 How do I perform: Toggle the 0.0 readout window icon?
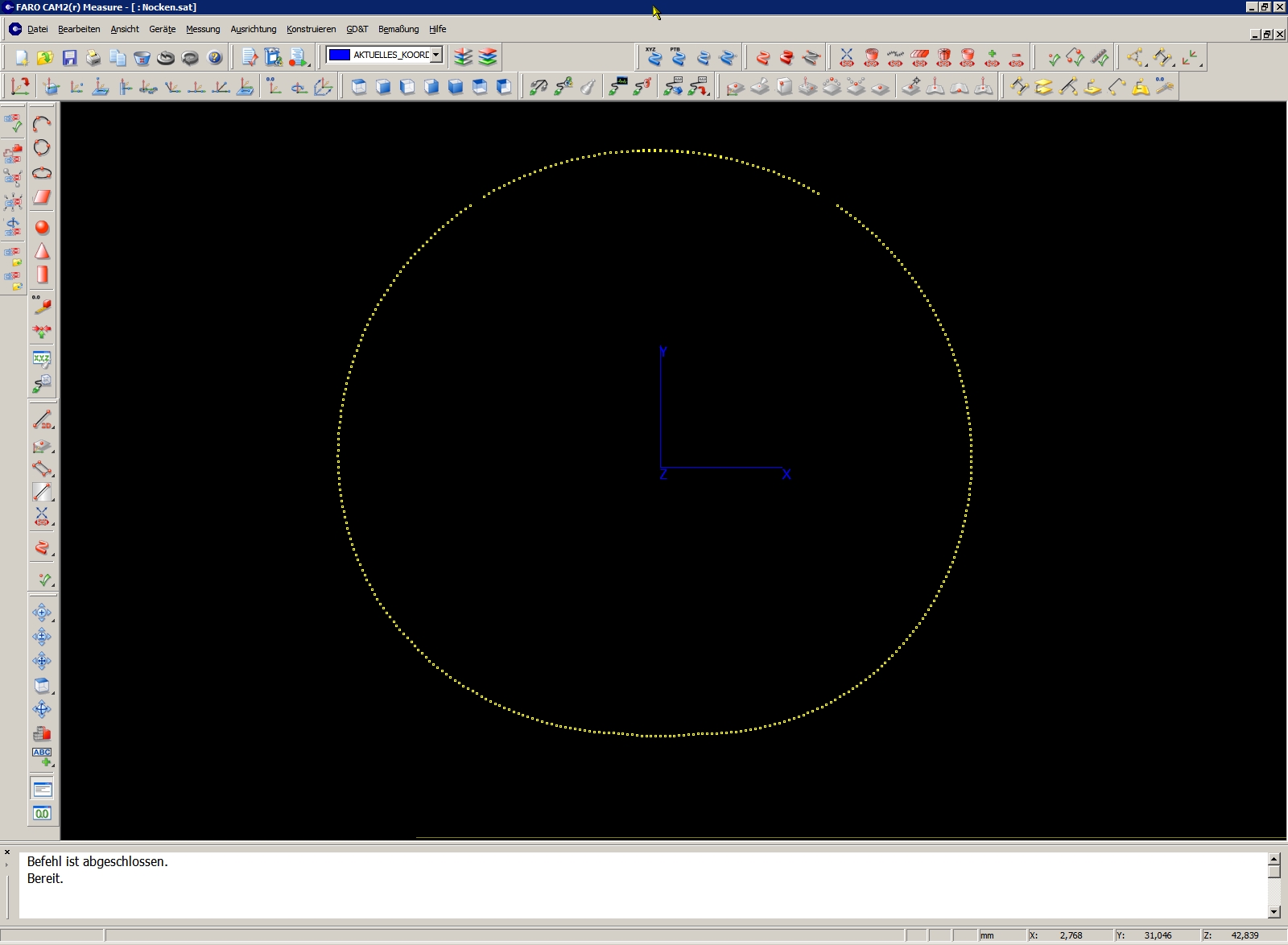click(42, 813)
